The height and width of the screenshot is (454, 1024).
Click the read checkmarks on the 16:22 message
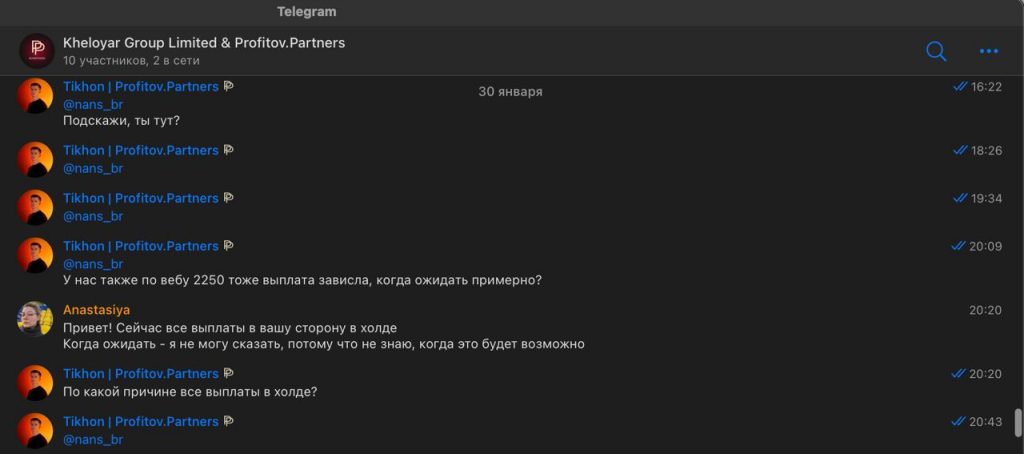point(960,87)
